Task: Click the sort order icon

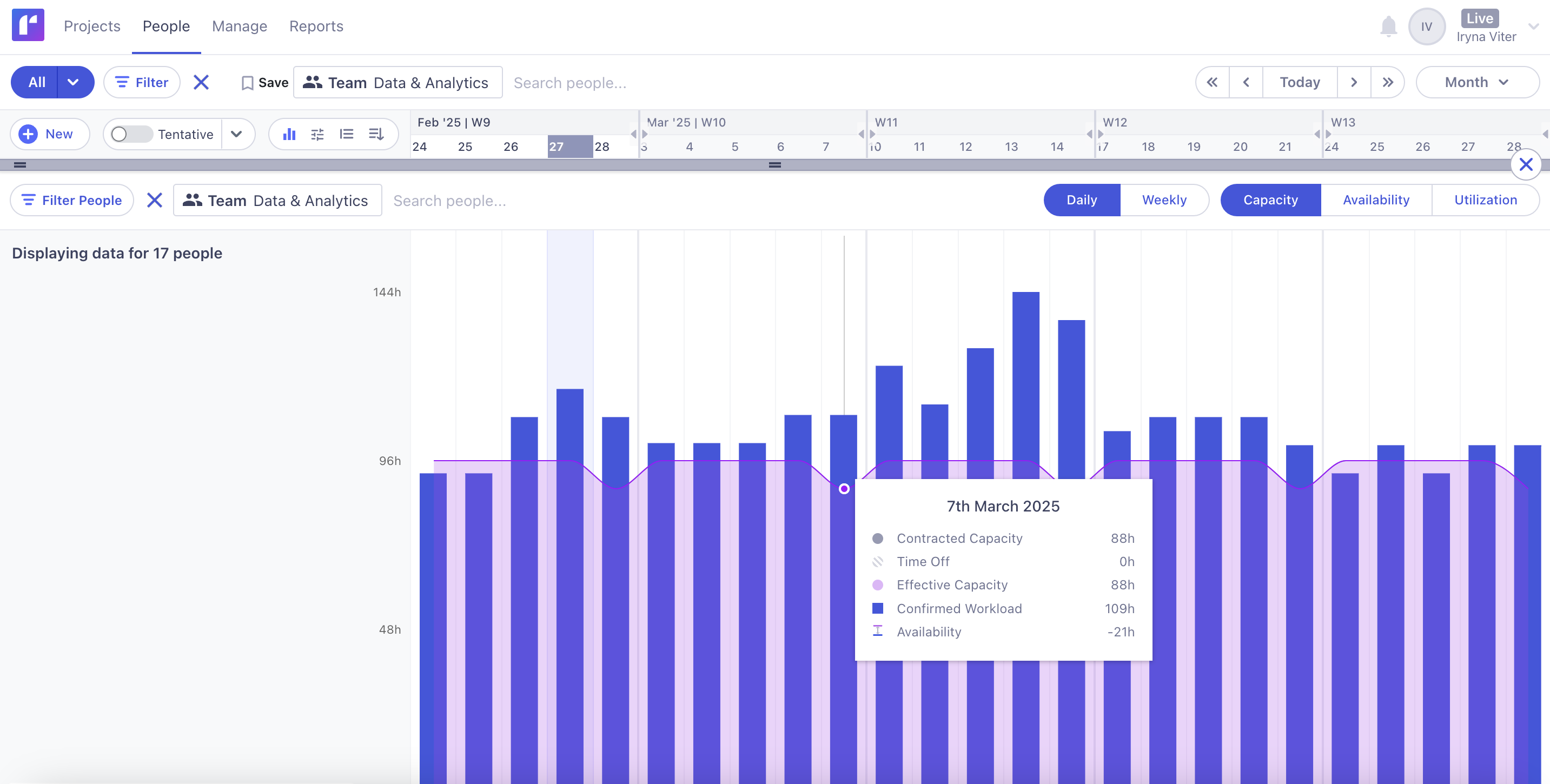Action: [x=376, y=134]
